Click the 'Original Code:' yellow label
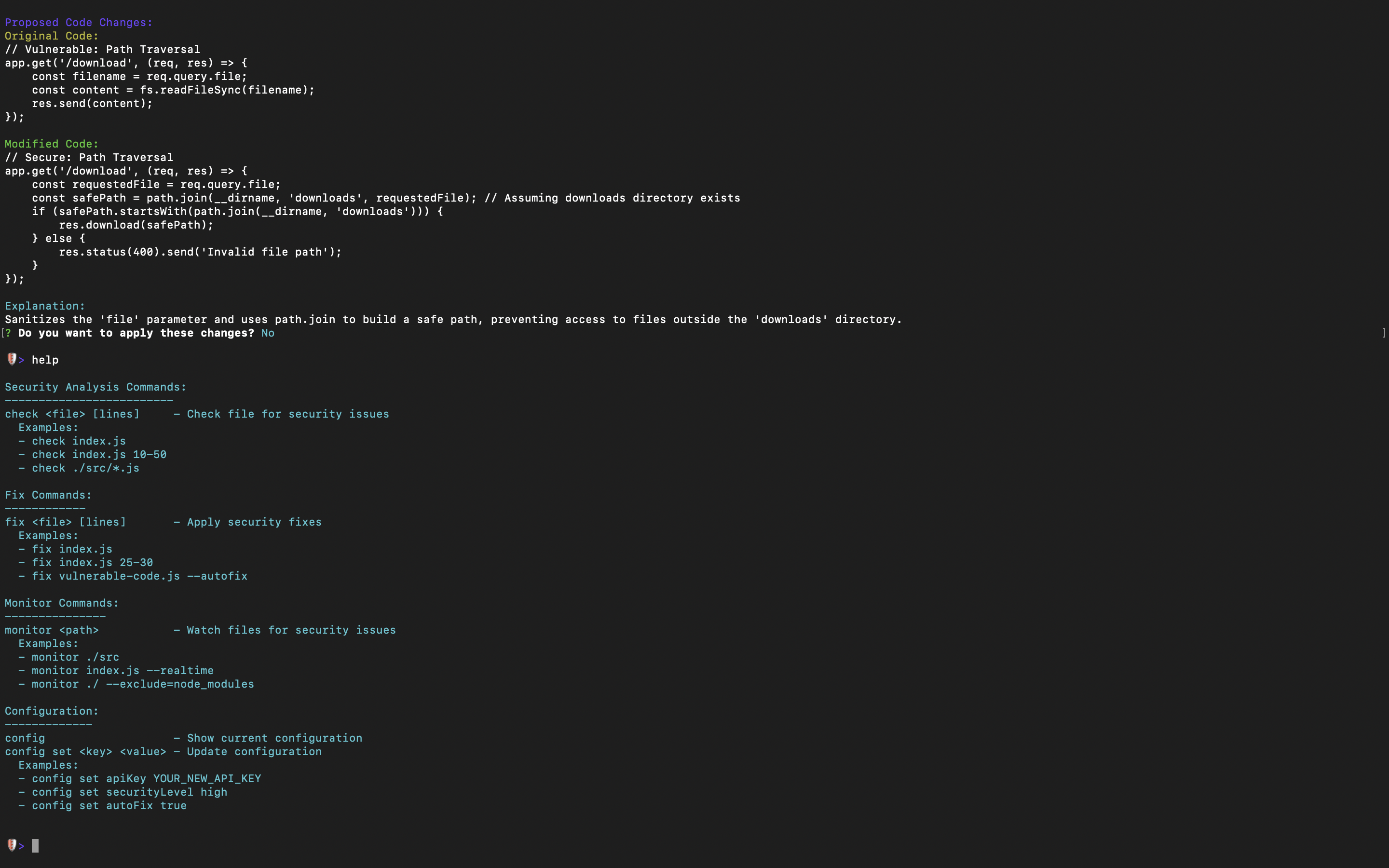The height and width of the screenshot is (868, 1389). pos(52,36)
